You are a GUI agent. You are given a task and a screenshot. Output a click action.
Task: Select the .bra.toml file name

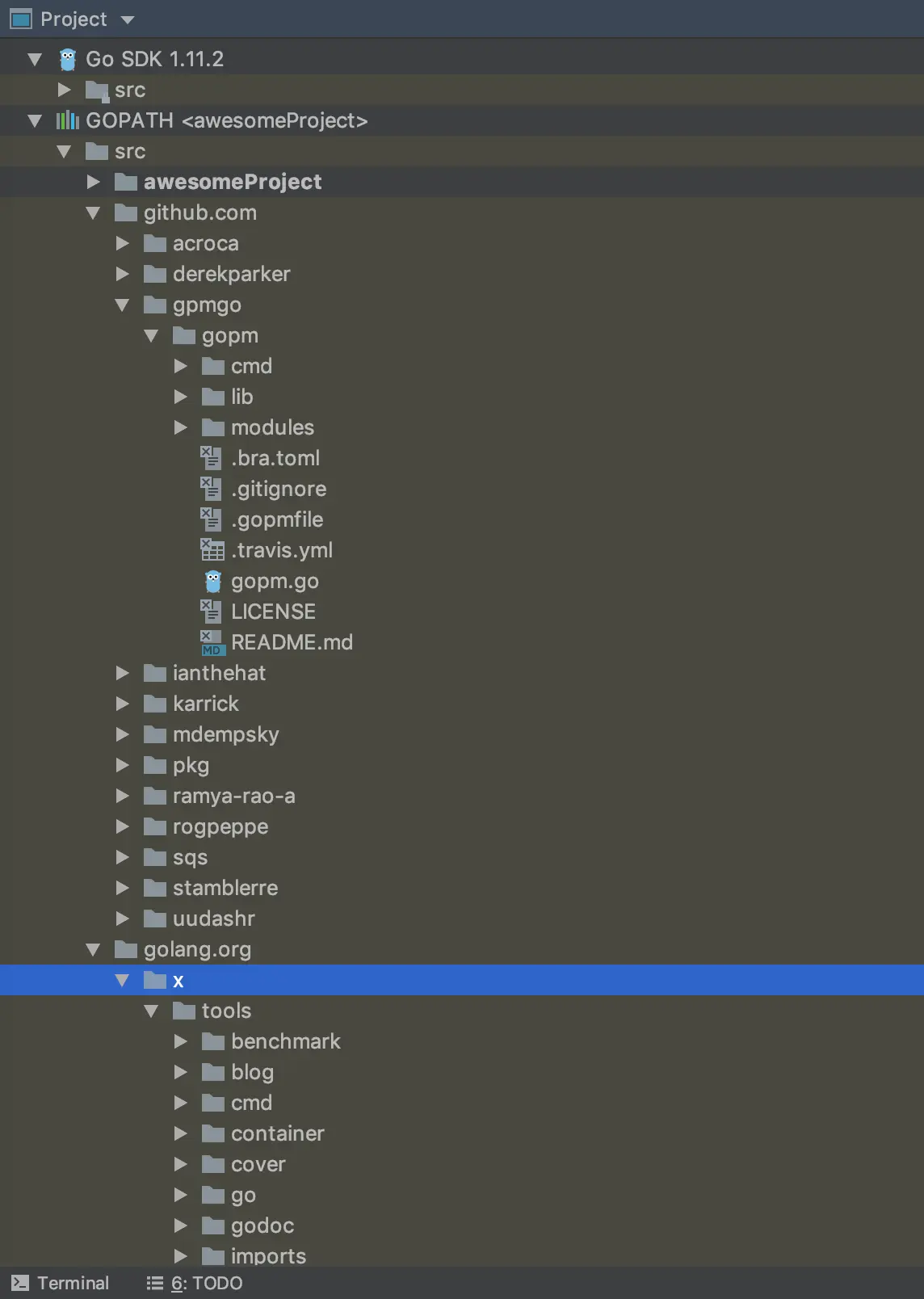click(x=275, y=458)
